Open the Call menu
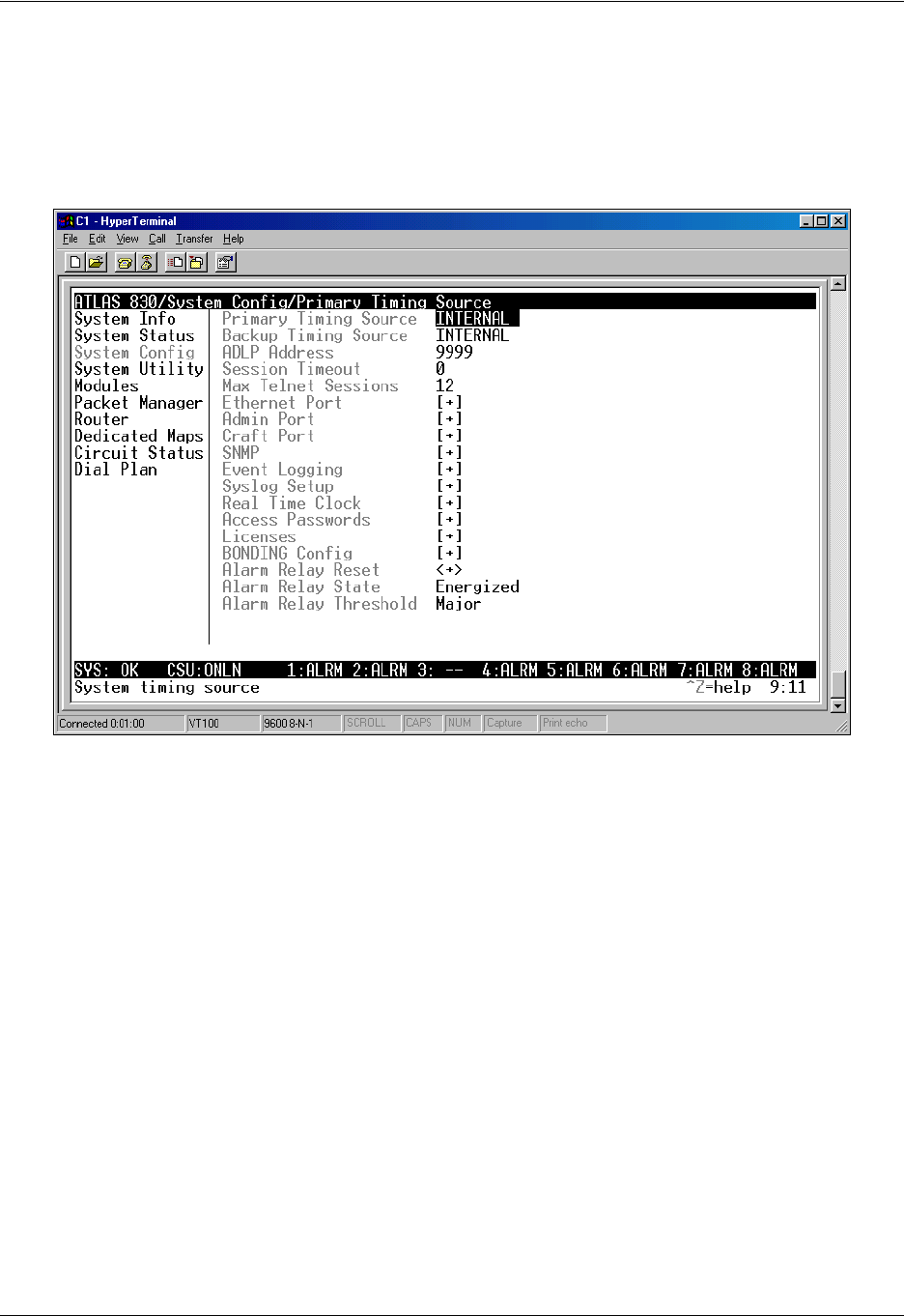Viewport: 904px width, 1316px height. (157, 239)
